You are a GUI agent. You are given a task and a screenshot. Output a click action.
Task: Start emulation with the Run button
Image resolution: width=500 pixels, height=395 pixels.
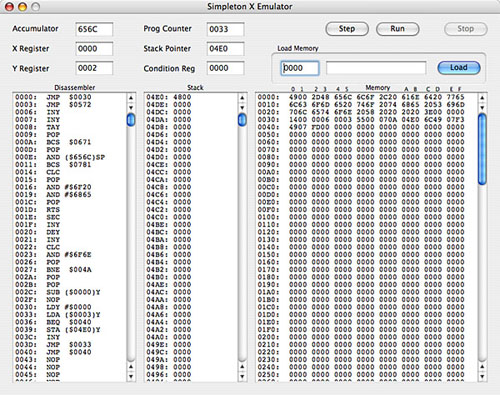tap(397, 29)
